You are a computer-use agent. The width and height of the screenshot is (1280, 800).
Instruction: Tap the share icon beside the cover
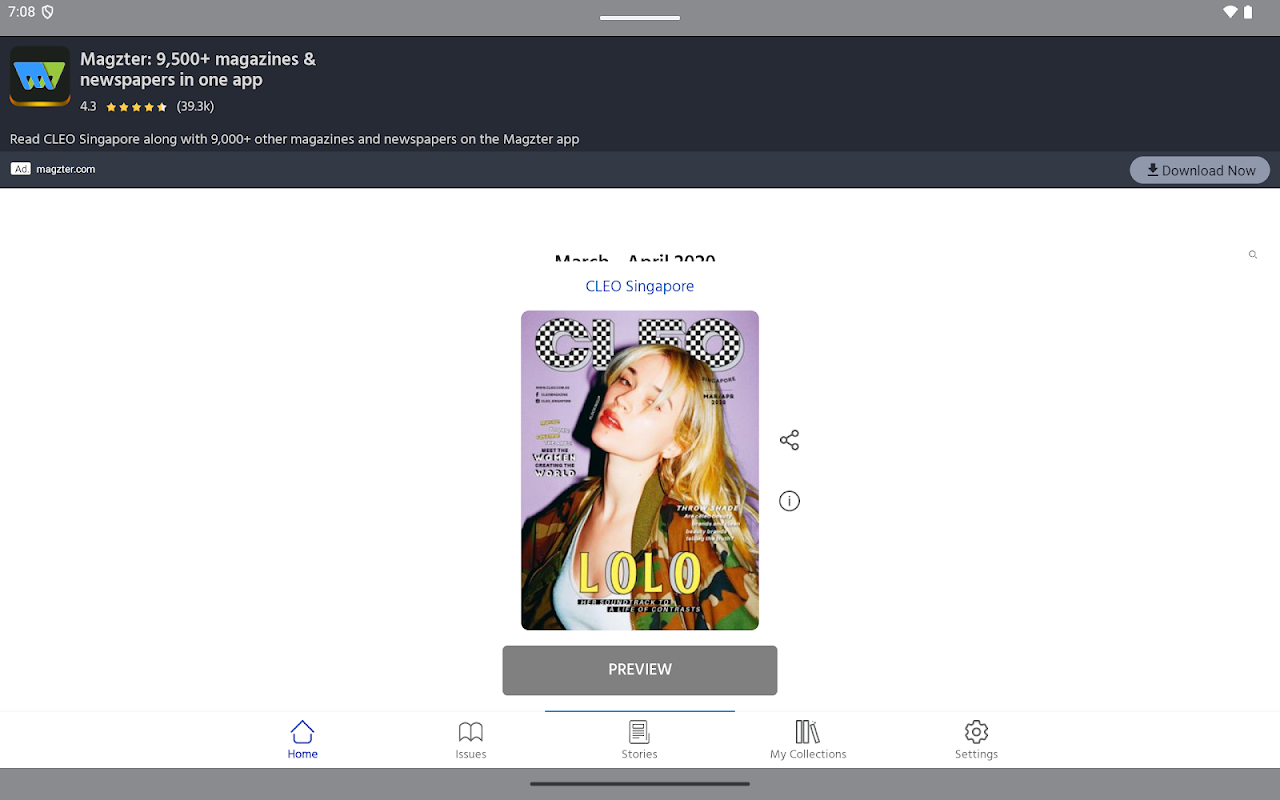coord(789,440)
